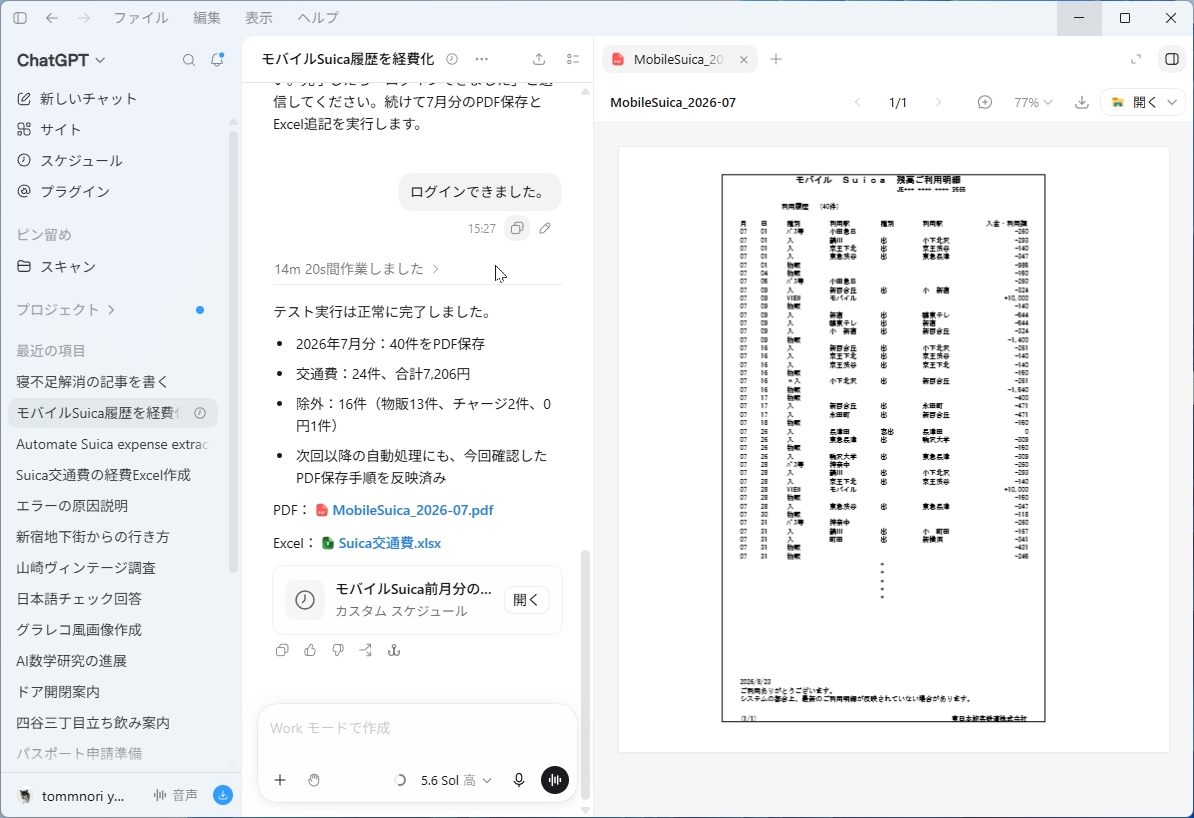This screenshot has height=818, width=1194.
Task: Open the ヘルプ menu
Action: pyautogui.click(x=318, y=18)
